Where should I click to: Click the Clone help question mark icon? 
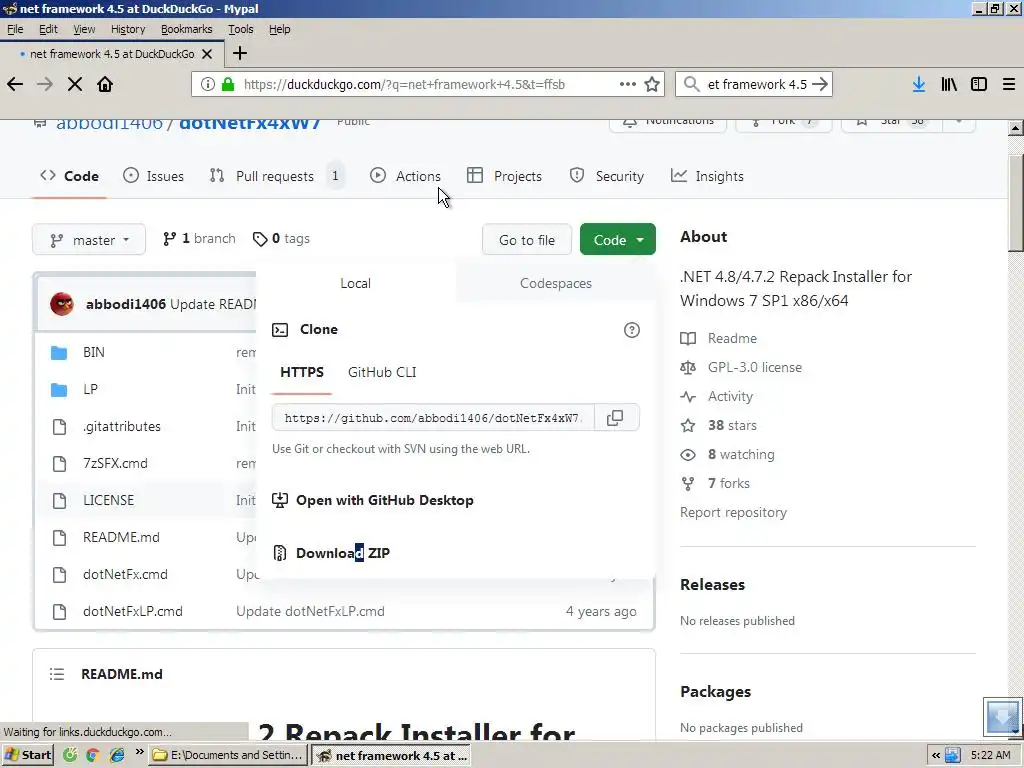[x=632, y=330]
